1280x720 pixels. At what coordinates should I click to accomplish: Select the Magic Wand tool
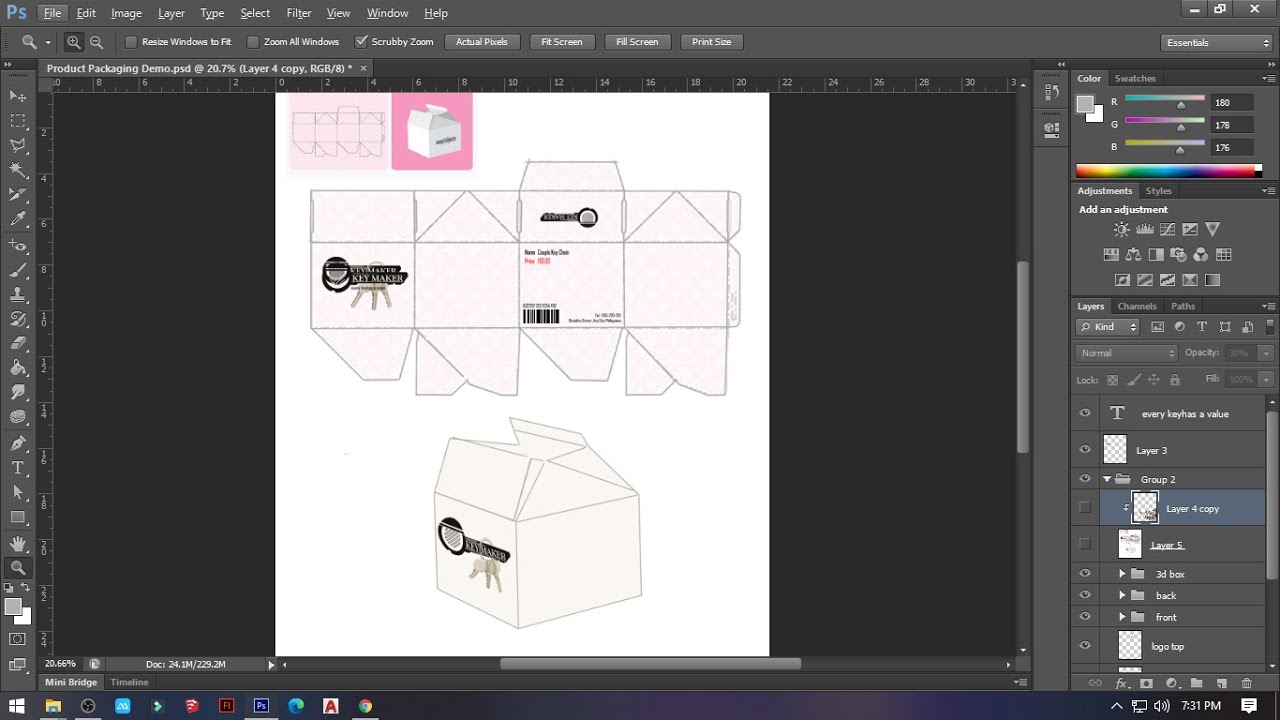pos(18,170)
